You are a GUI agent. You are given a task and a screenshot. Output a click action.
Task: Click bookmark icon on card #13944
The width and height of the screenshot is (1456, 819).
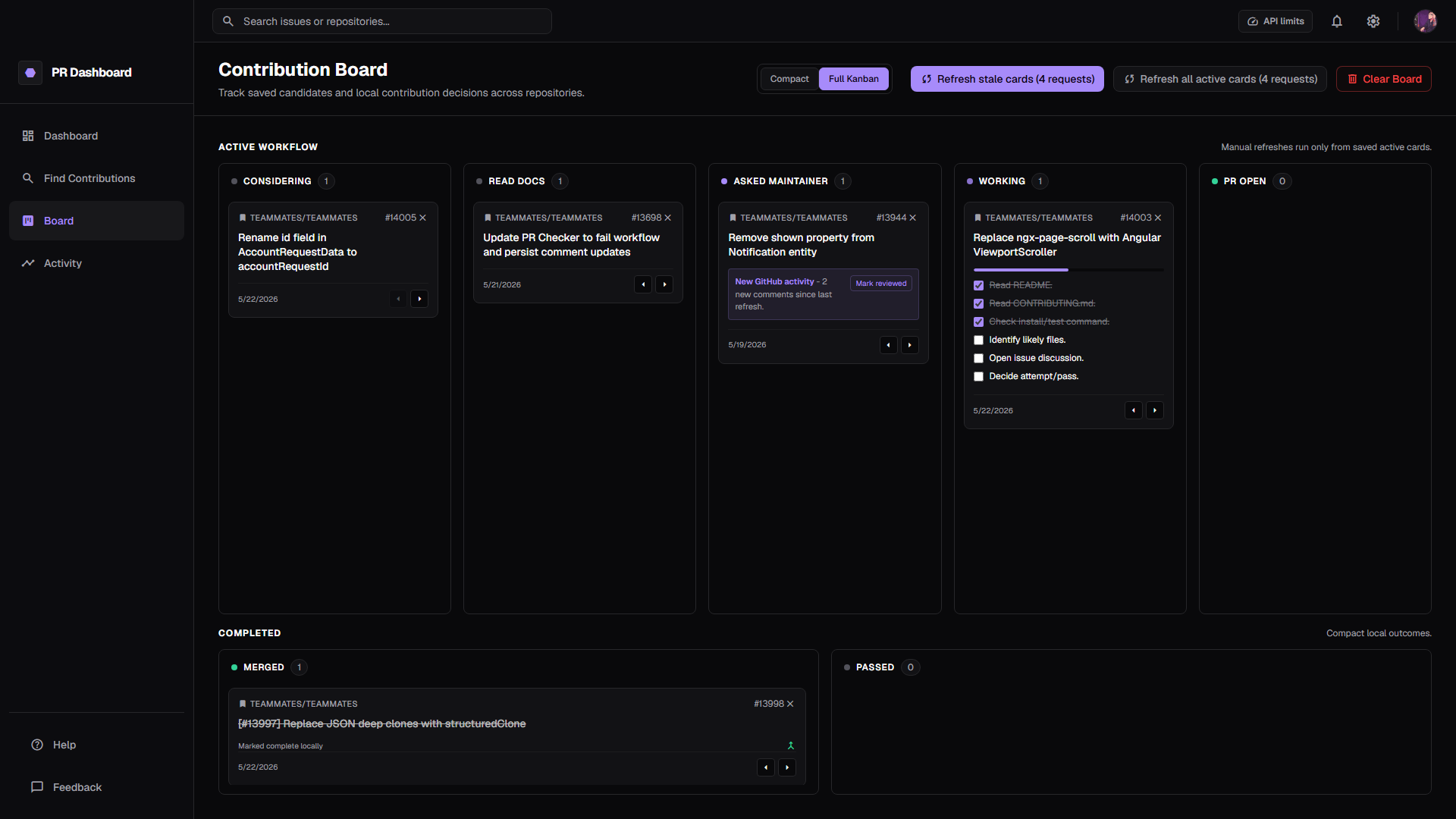(x=733, y=218)
